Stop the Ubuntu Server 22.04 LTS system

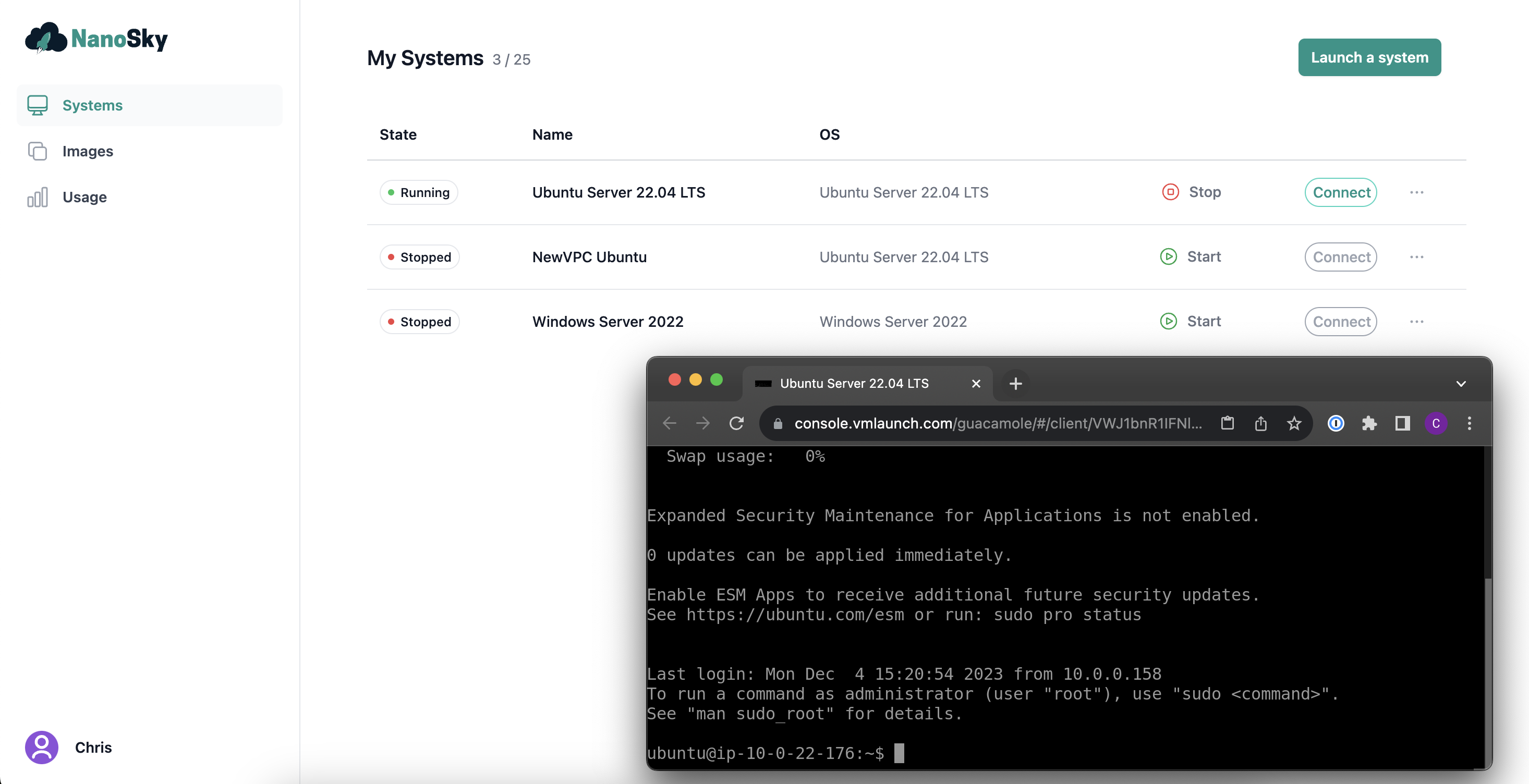point(1191,192)
